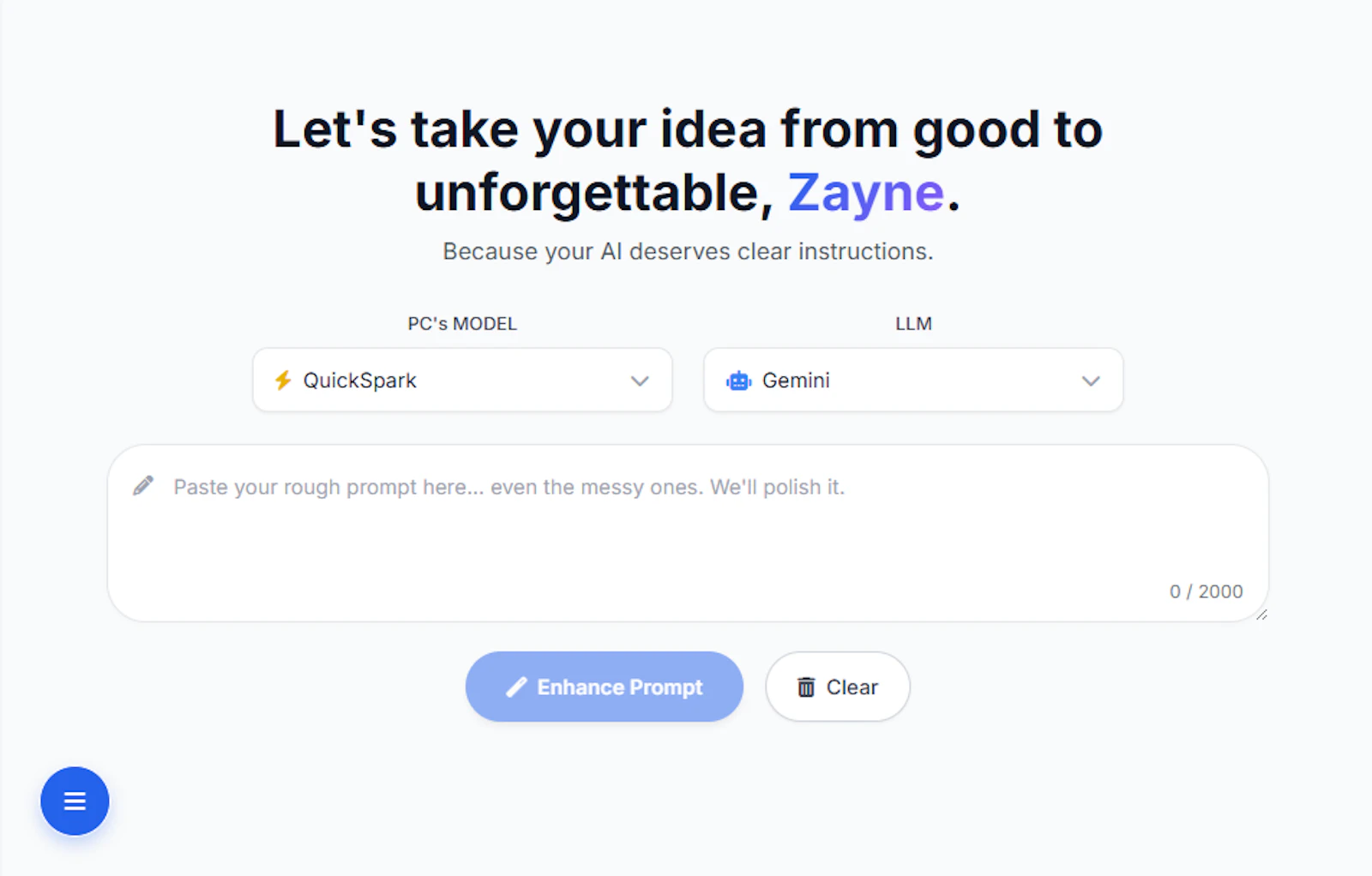Click the gradient name Zayne in heading
This screenshot has height=876, width=1372.
[x=866, y=192]
